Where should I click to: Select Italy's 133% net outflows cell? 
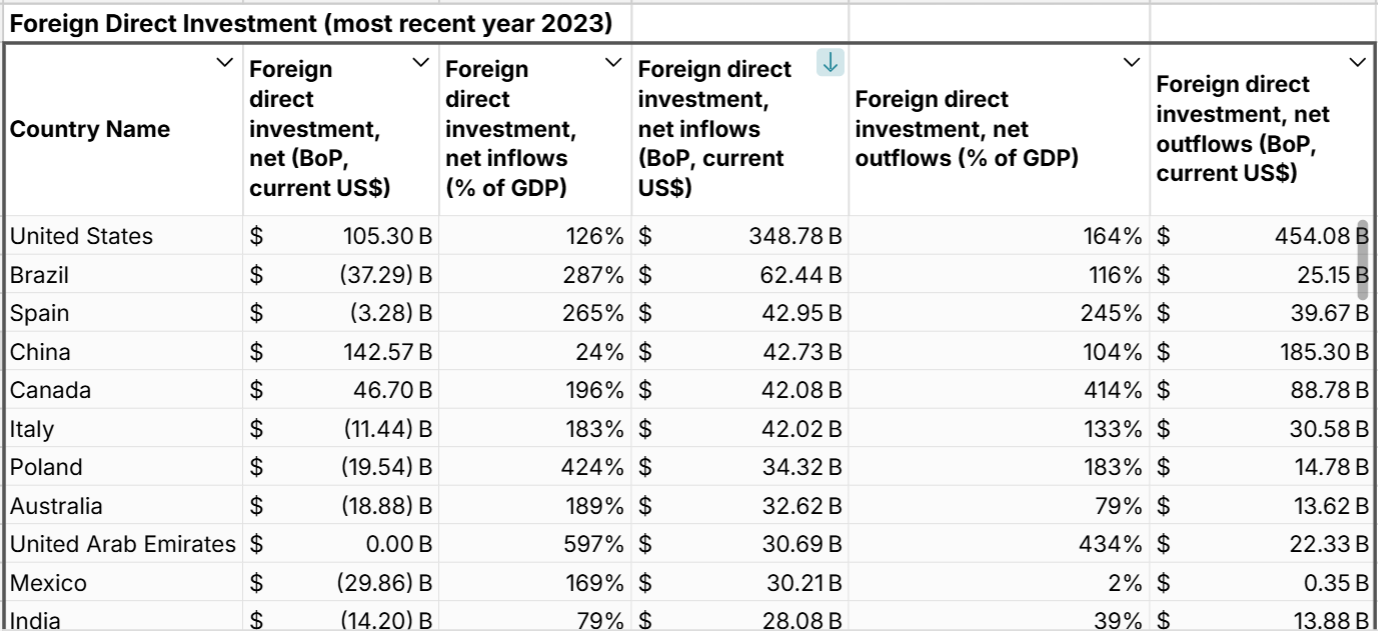click(x=1000, y=428)
